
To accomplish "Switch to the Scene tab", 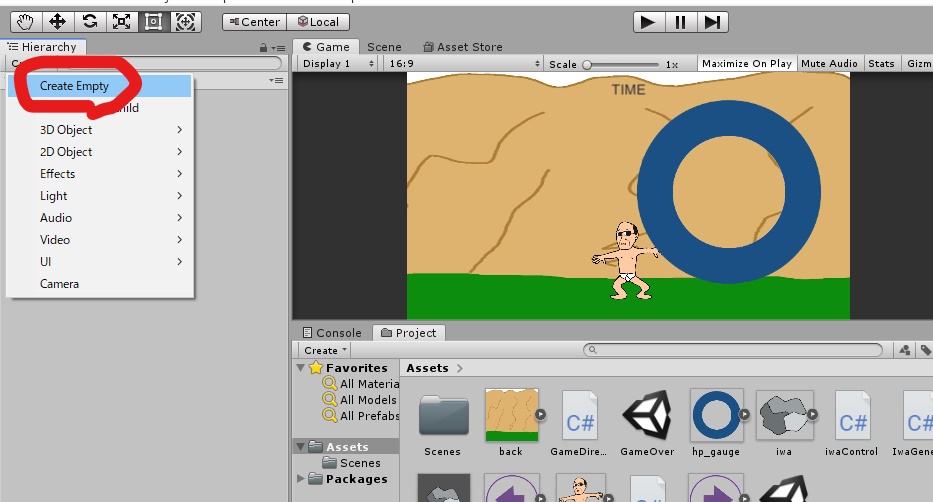I will [x=384, y=47].
